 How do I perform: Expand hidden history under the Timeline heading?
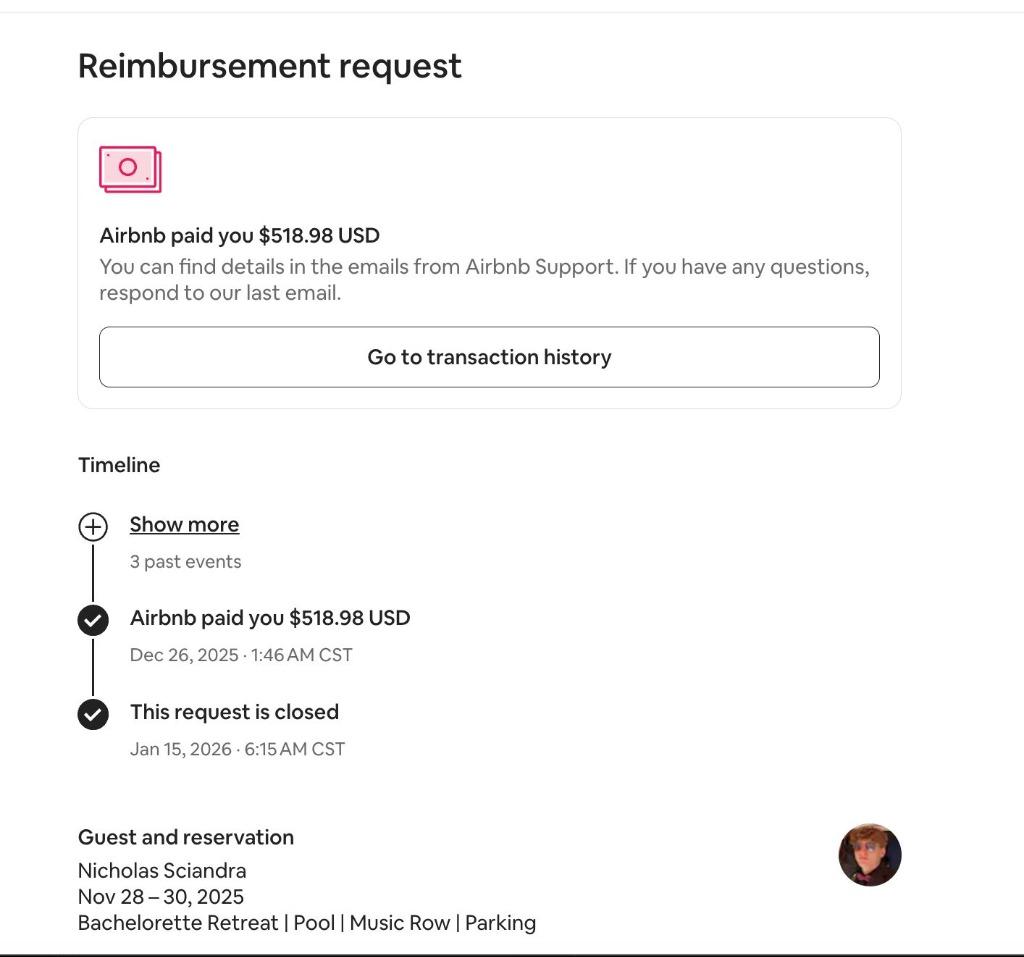(x=184, y=524)
